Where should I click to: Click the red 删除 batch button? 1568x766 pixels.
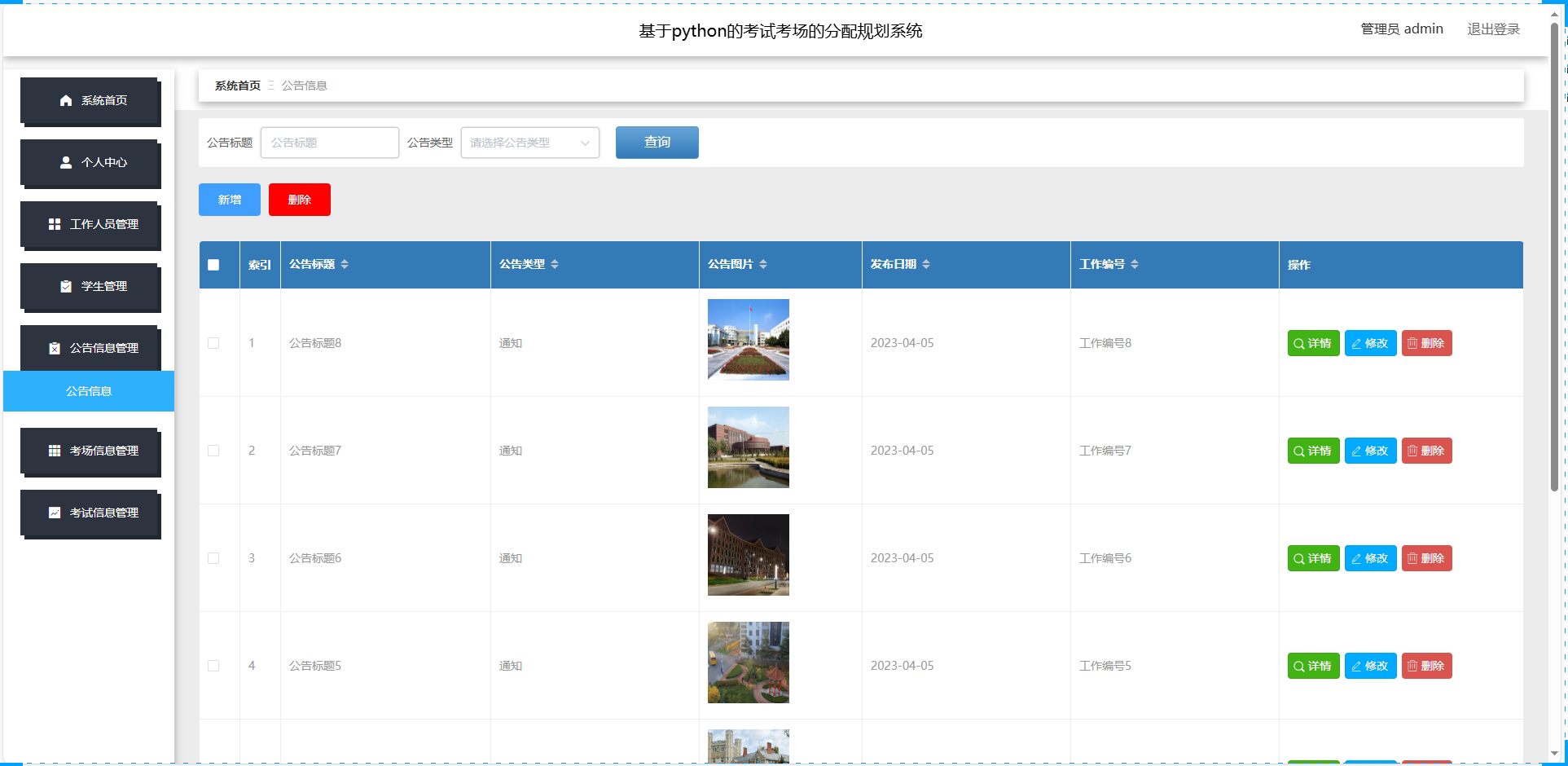point(300,200)
